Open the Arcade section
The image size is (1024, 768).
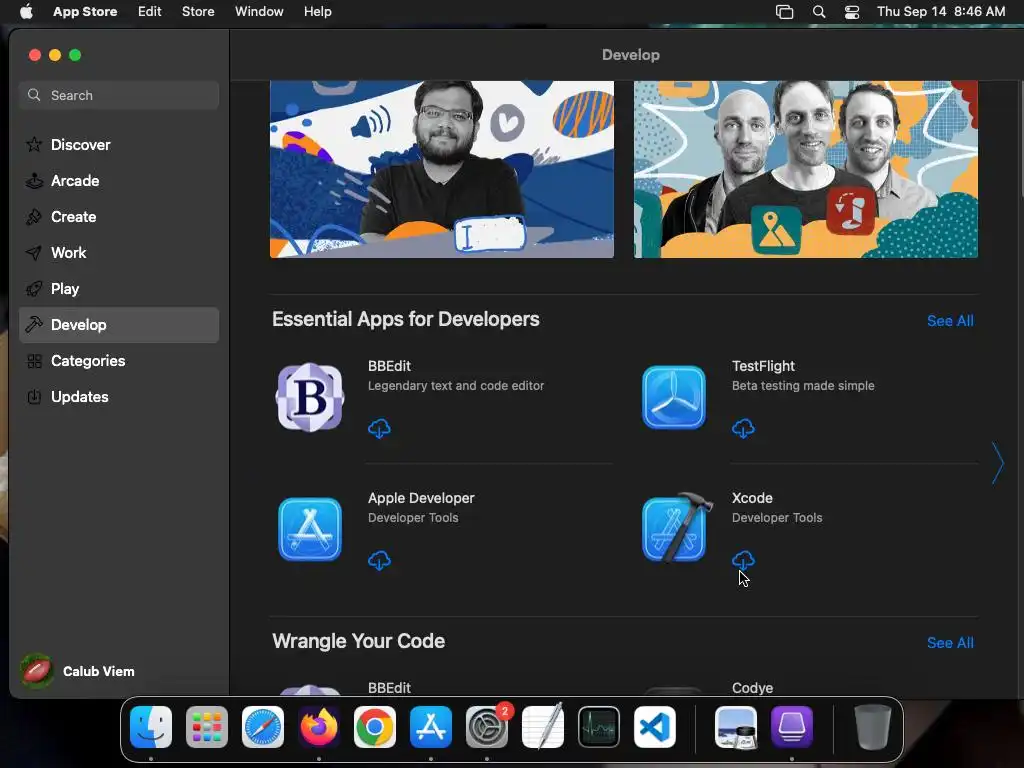point(119,181)
